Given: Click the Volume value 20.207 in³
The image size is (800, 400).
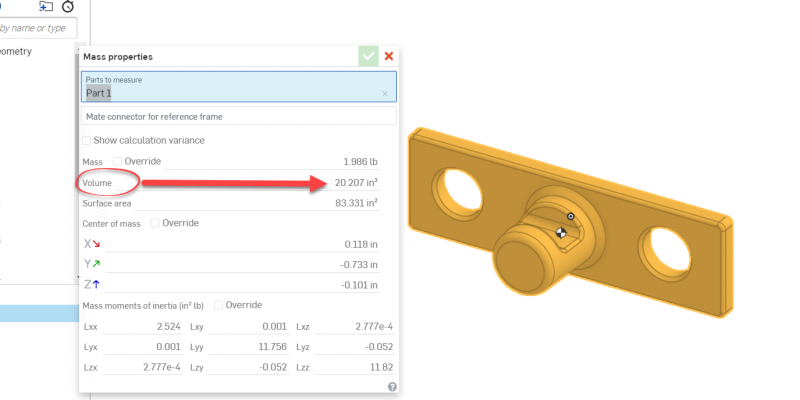Looking at the screenshot, I should [x=356, y=183].
